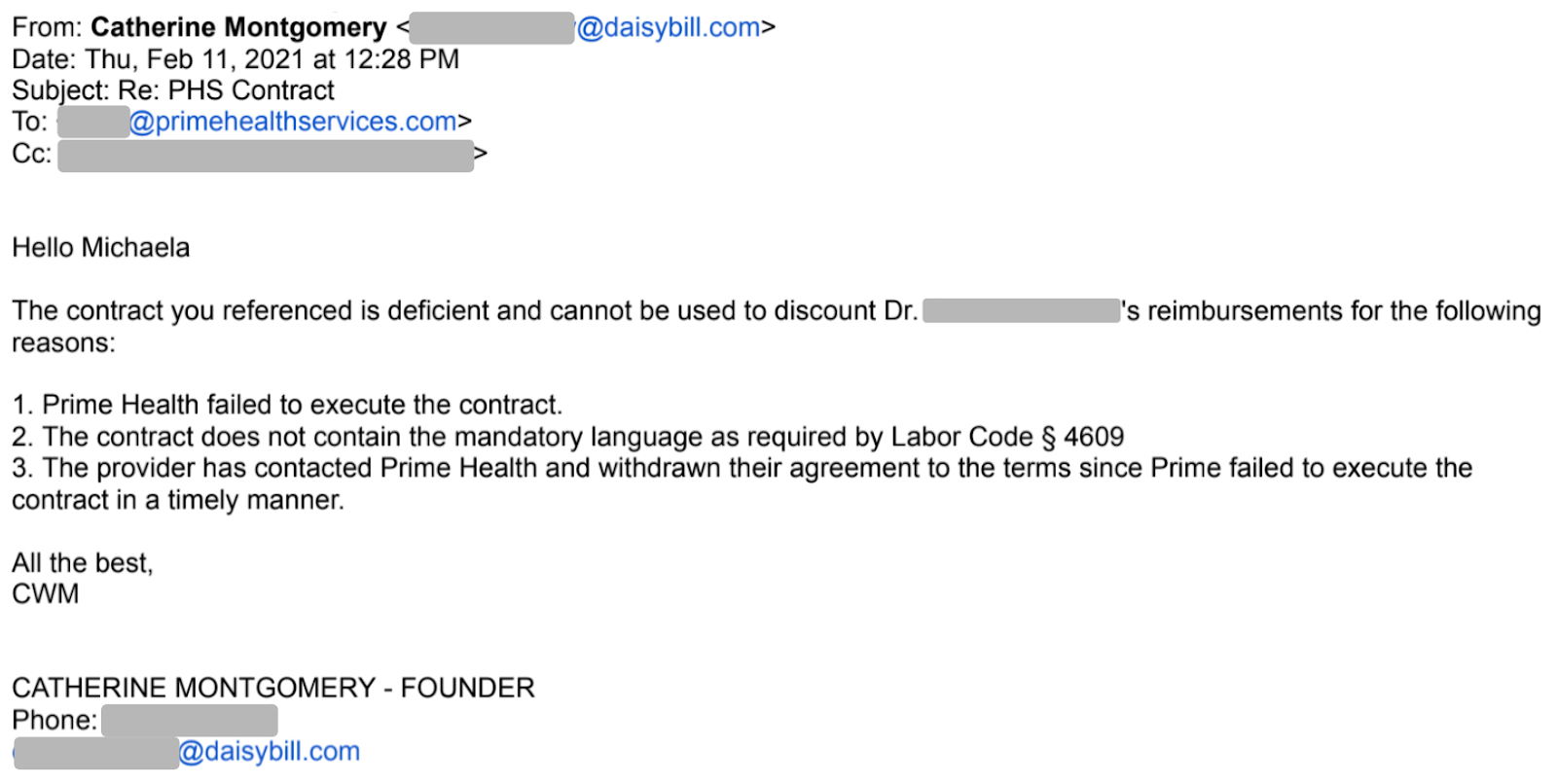
Task: Click the redacted signature email prefix
Action: coord(96,753)
